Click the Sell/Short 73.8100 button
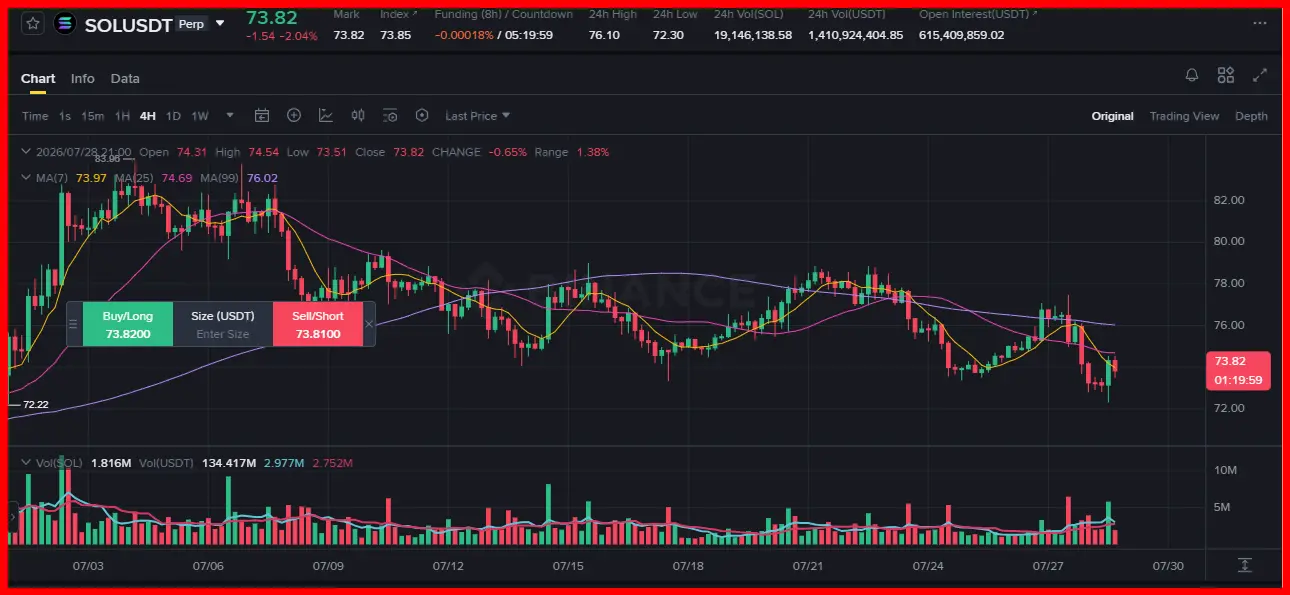Viewport: 1290px width, 595px height. tap(317, 325)
